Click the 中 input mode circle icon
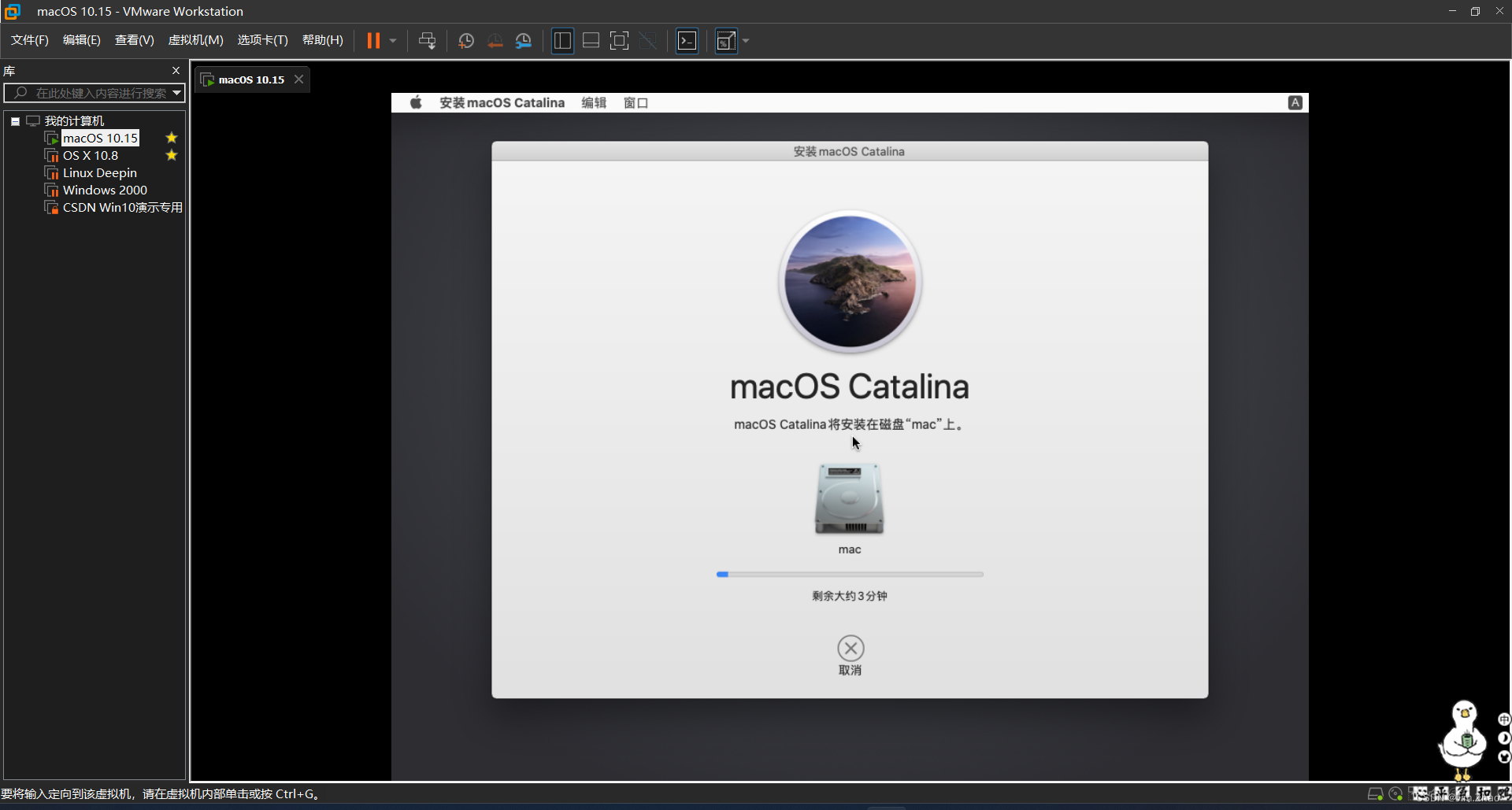The image size is (1512, 810). click(1504, 719)
